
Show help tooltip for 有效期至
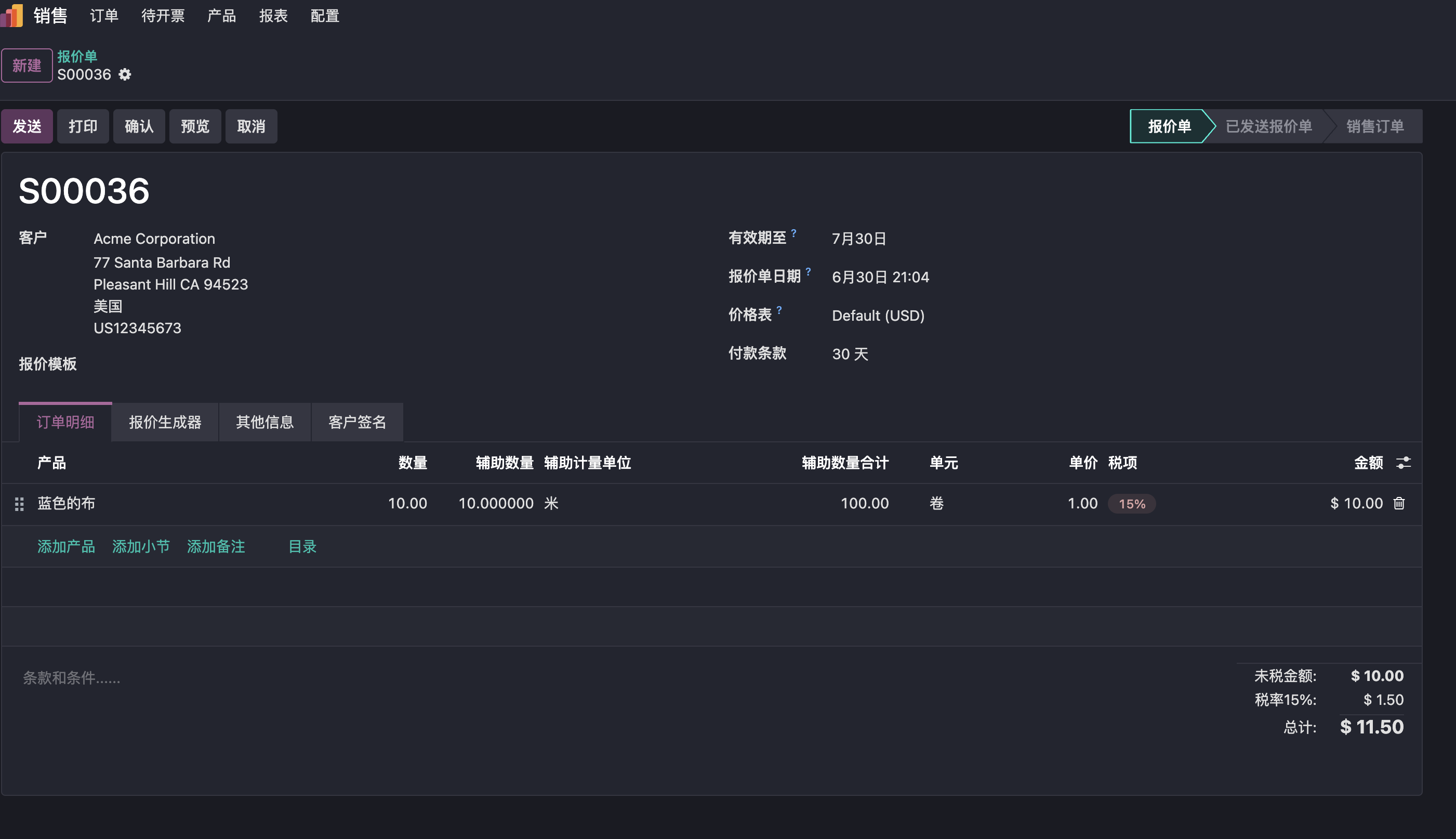tap(793, 233)
